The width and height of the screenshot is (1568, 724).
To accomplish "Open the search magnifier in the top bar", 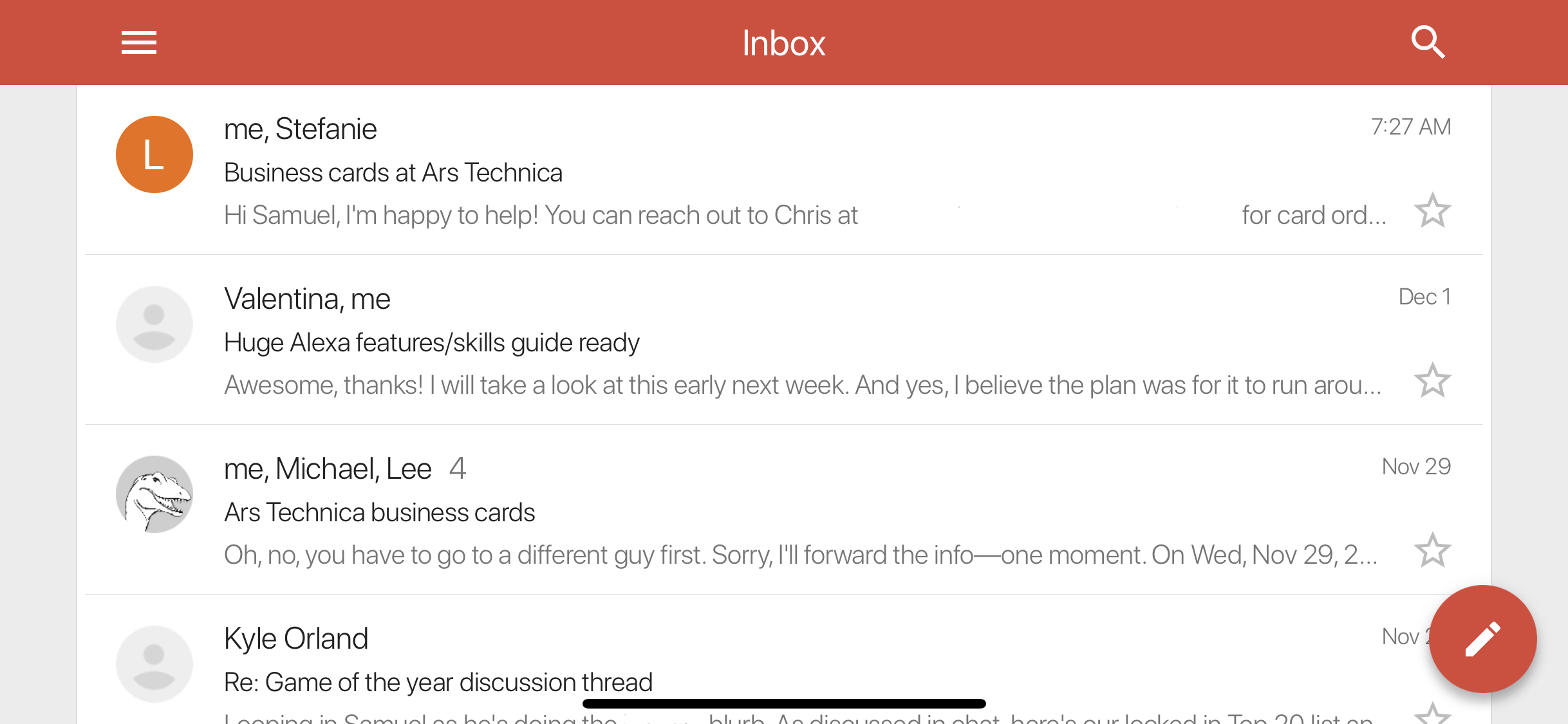I will [x=1428, y=42].
